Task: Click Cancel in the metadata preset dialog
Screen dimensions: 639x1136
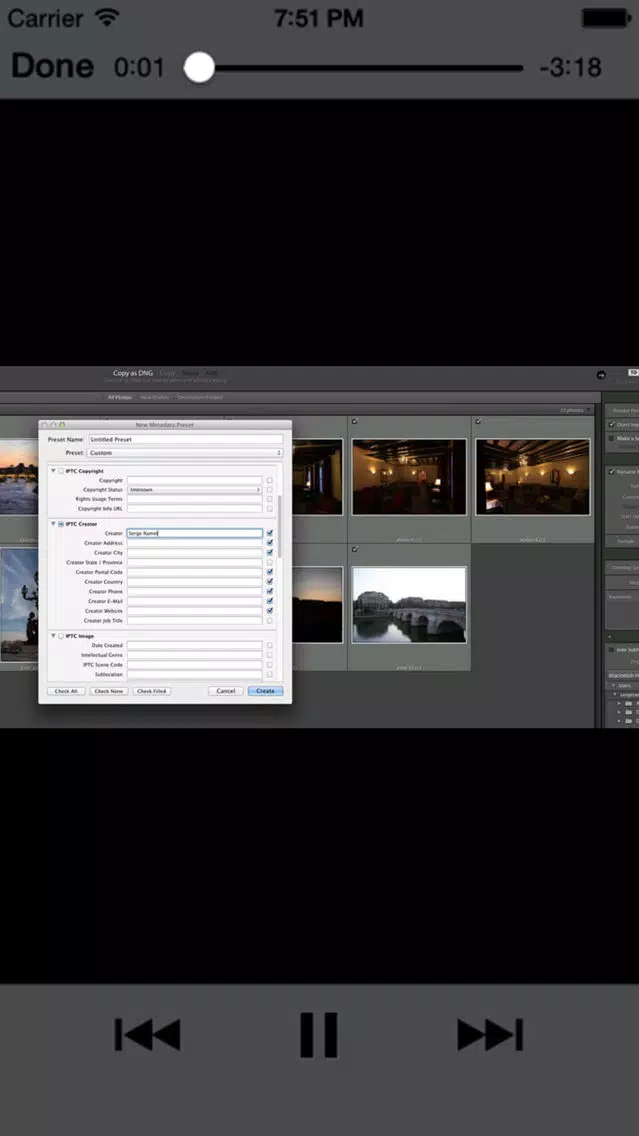Action: (225, 691)
